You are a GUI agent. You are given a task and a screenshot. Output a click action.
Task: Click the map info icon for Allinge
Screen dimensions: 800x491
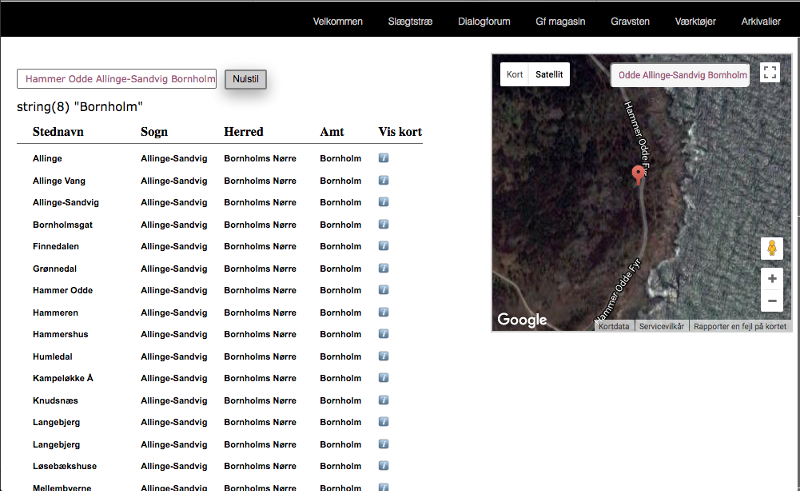(x=383, y=159)
